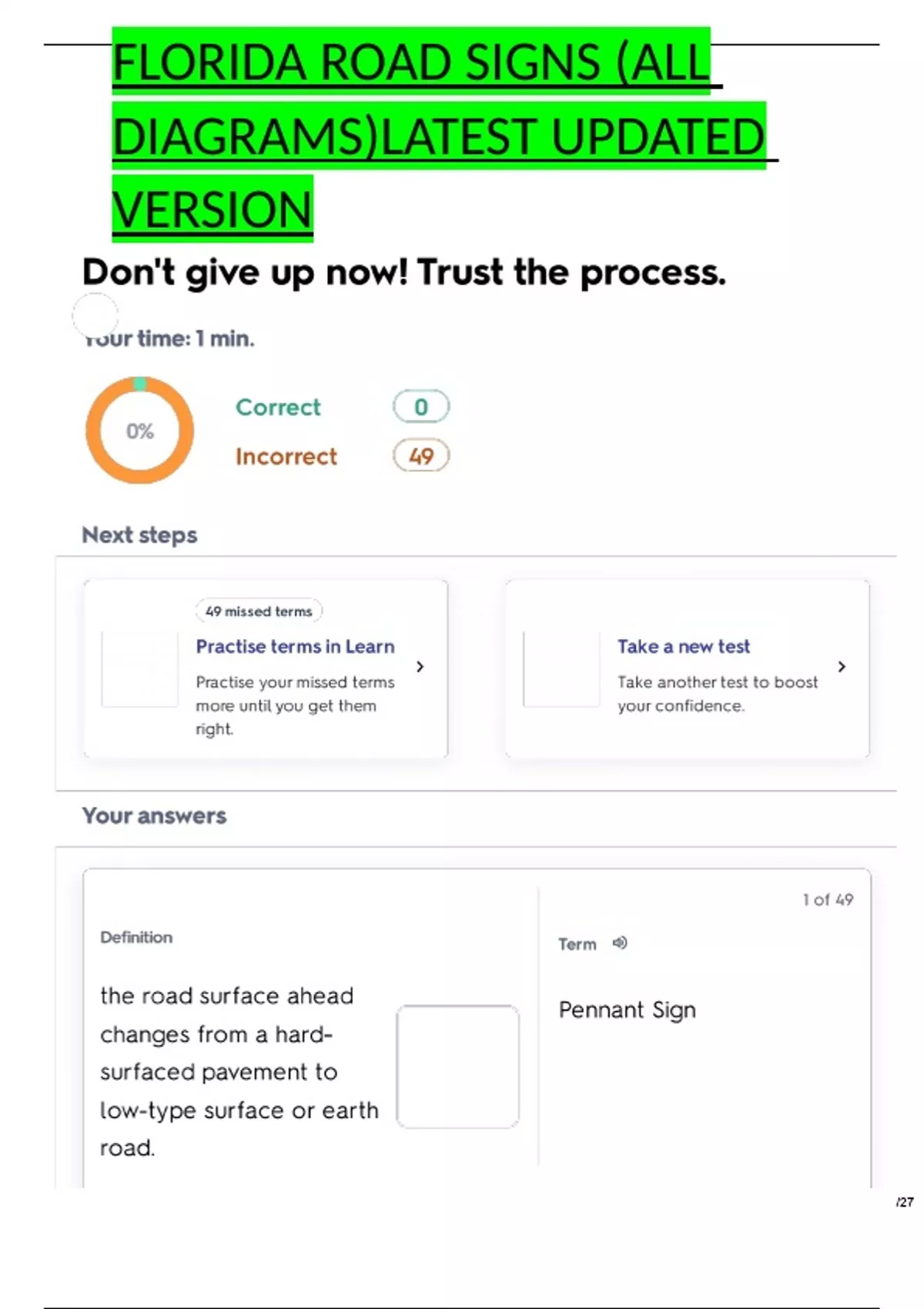Image resolution: width=924 pixels, height=1309 pixels.
Task: Open Practise terms in Learn link
Action: point(295,647)
